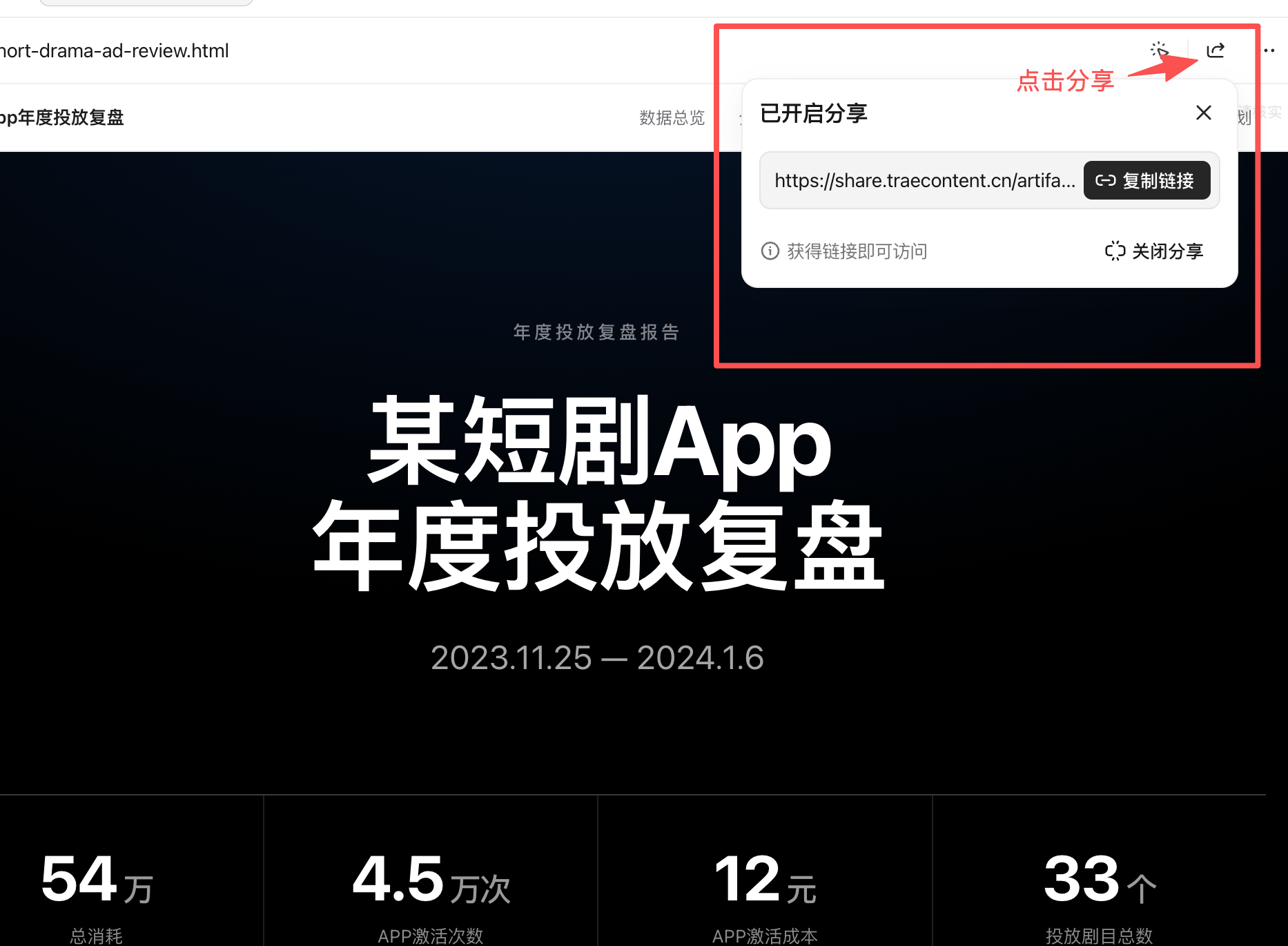Select the share.traecontent.cn URL field
The height and width of the screenshot is (946, 1288).
(924, 181)
